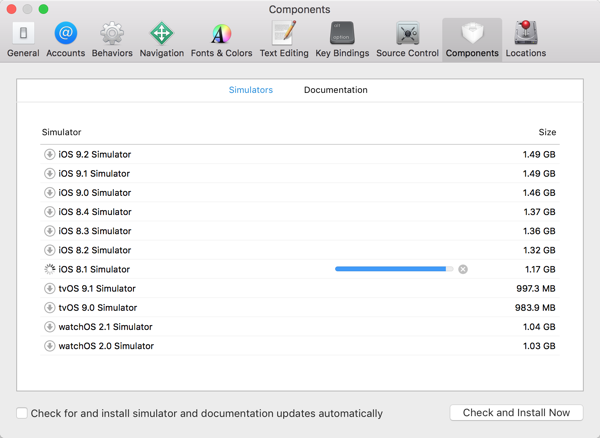Open the Accounts preferences pane
This screenshot has height=438, width=600.
pos(65,40)
